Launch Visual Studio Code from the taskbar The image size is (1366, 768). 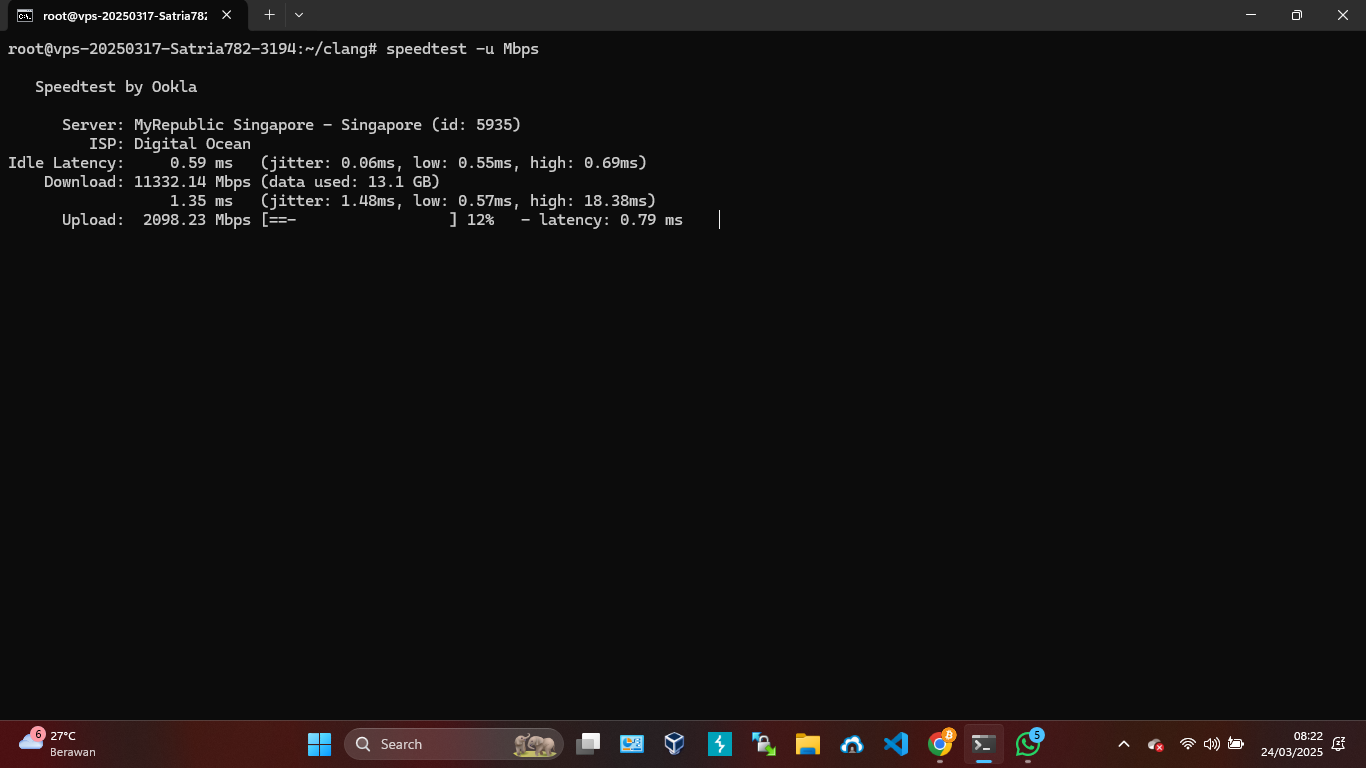pyautogui.click(x=896, y=744)
